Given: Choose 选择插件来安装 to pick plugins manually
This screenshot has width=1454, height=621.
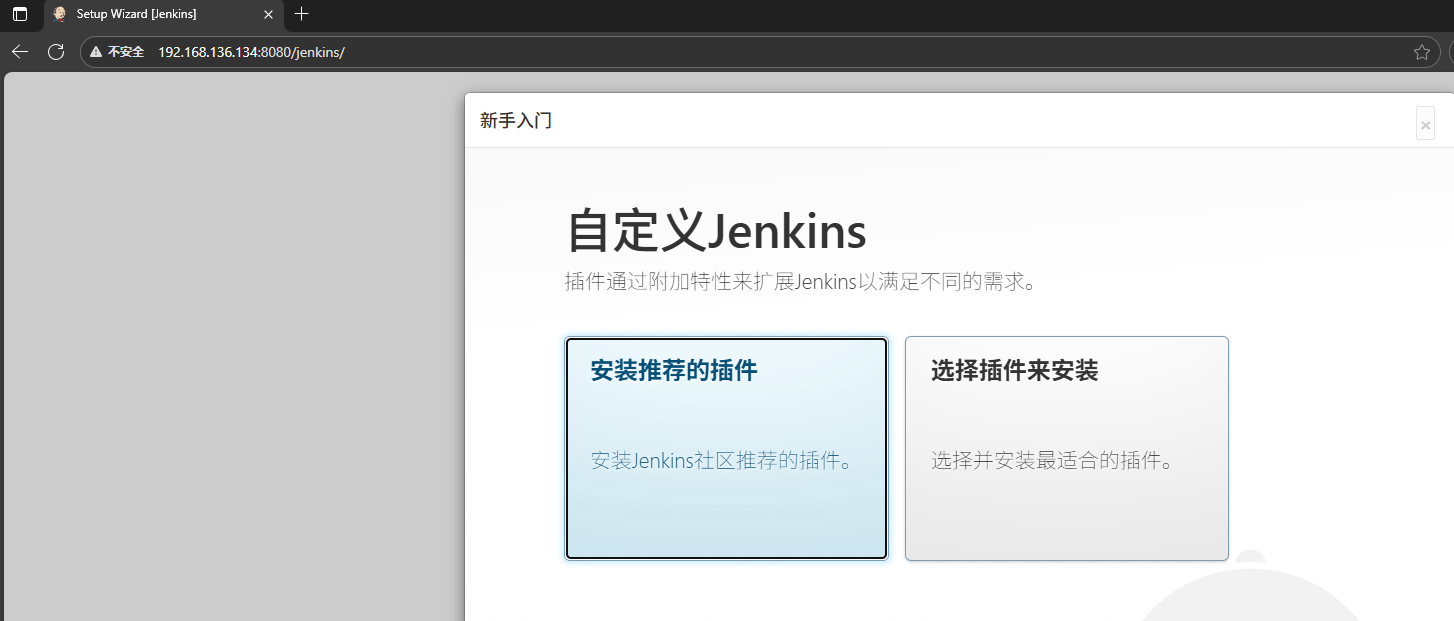Looking at the screenshot, I should (x=1066, y=447).
